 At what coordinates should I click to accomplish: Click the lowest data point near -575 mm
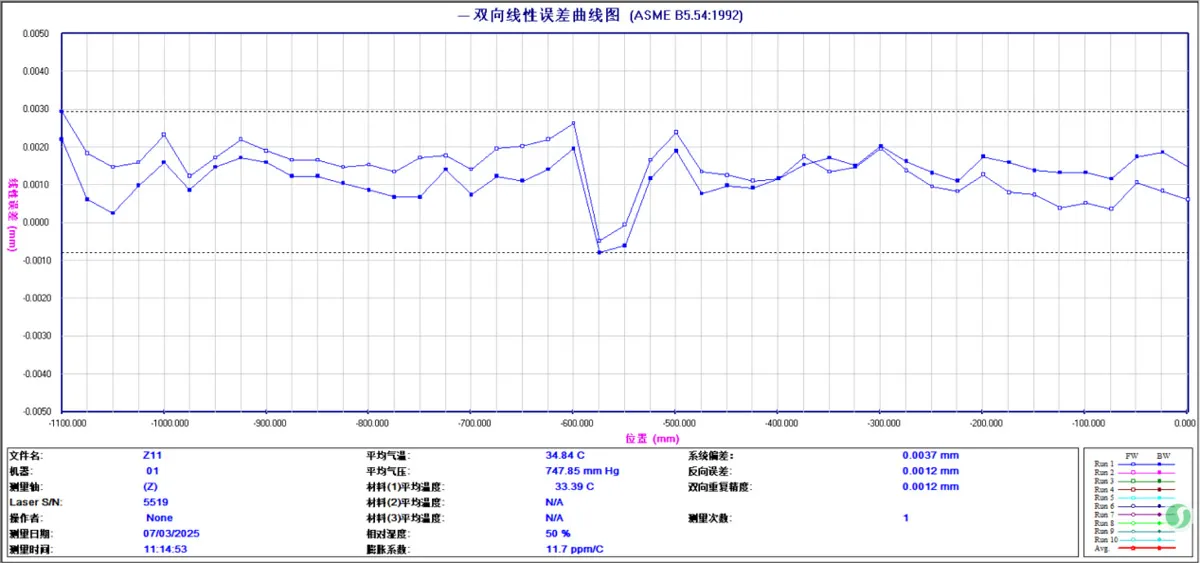(599, 252)
